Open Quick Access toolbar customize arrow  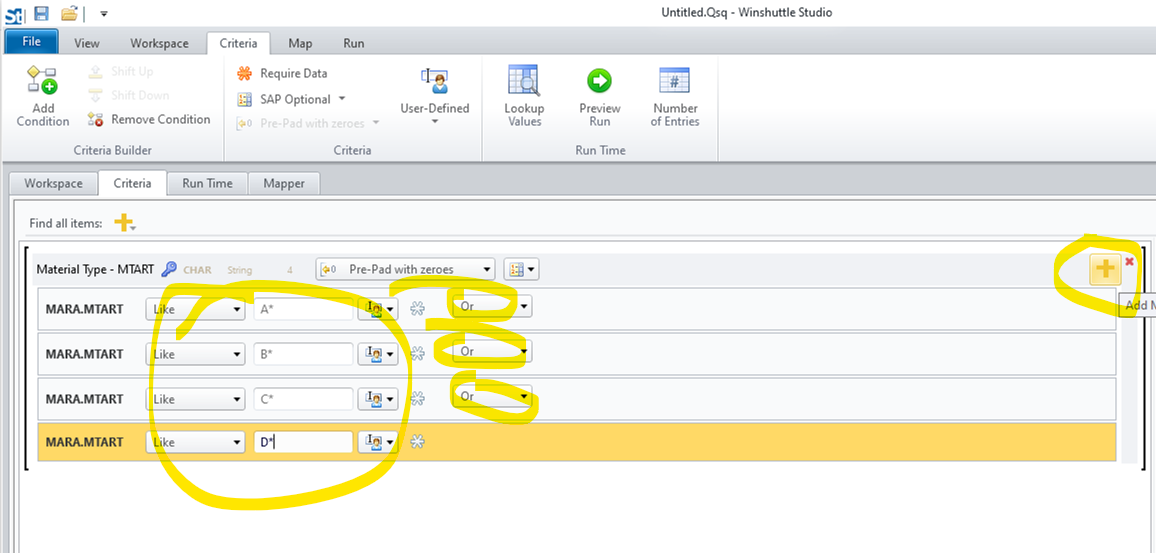103,13
